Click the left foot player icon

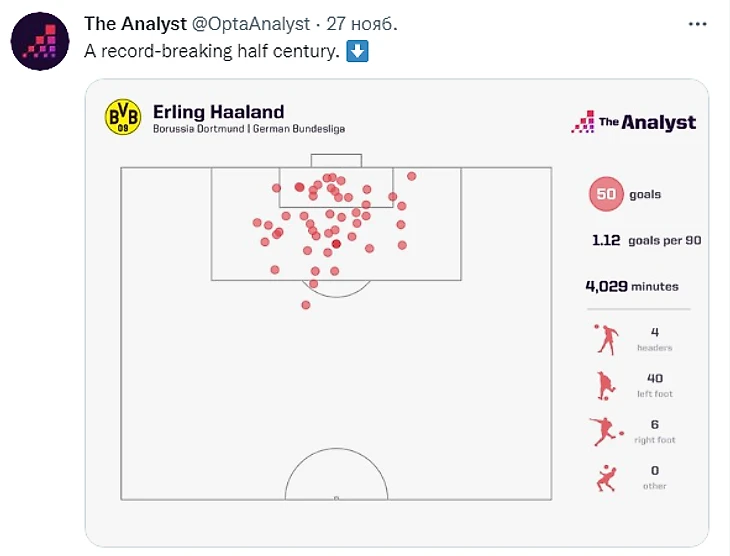[x=604, y=385]
